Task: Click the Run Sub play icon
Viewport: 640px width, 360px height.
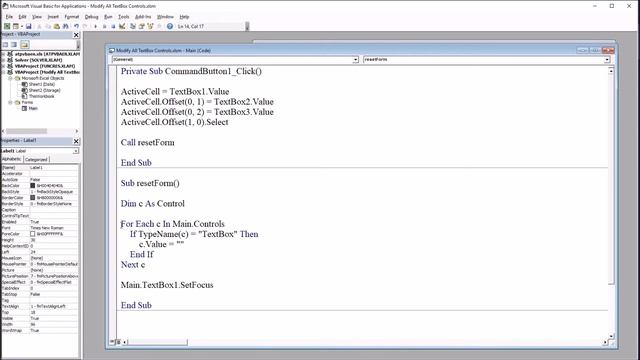Action: (x=96, y=26)
